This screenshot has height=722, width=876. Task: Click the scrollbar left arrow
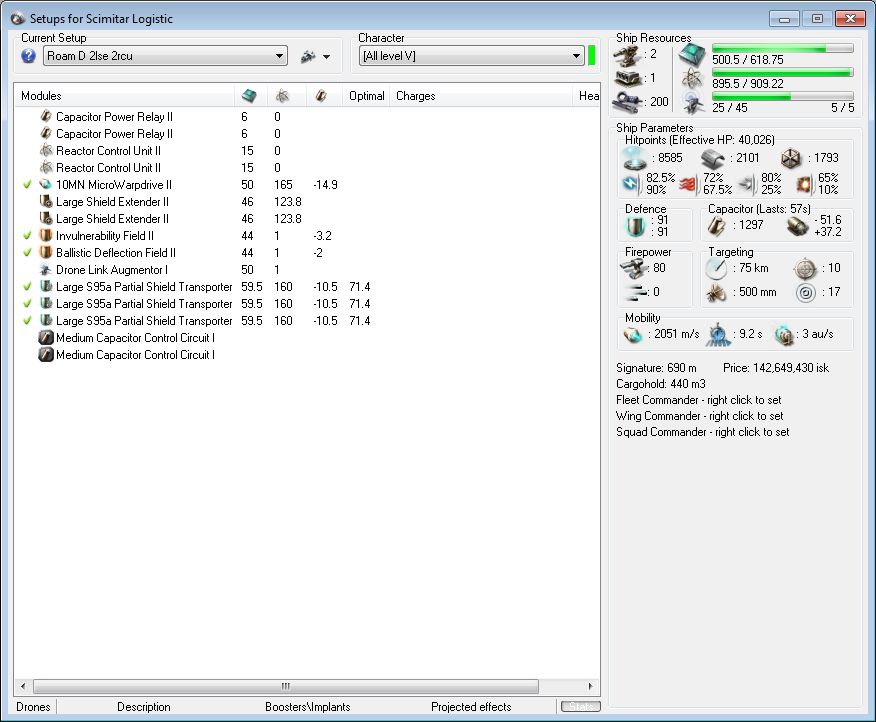click(23, 686)
